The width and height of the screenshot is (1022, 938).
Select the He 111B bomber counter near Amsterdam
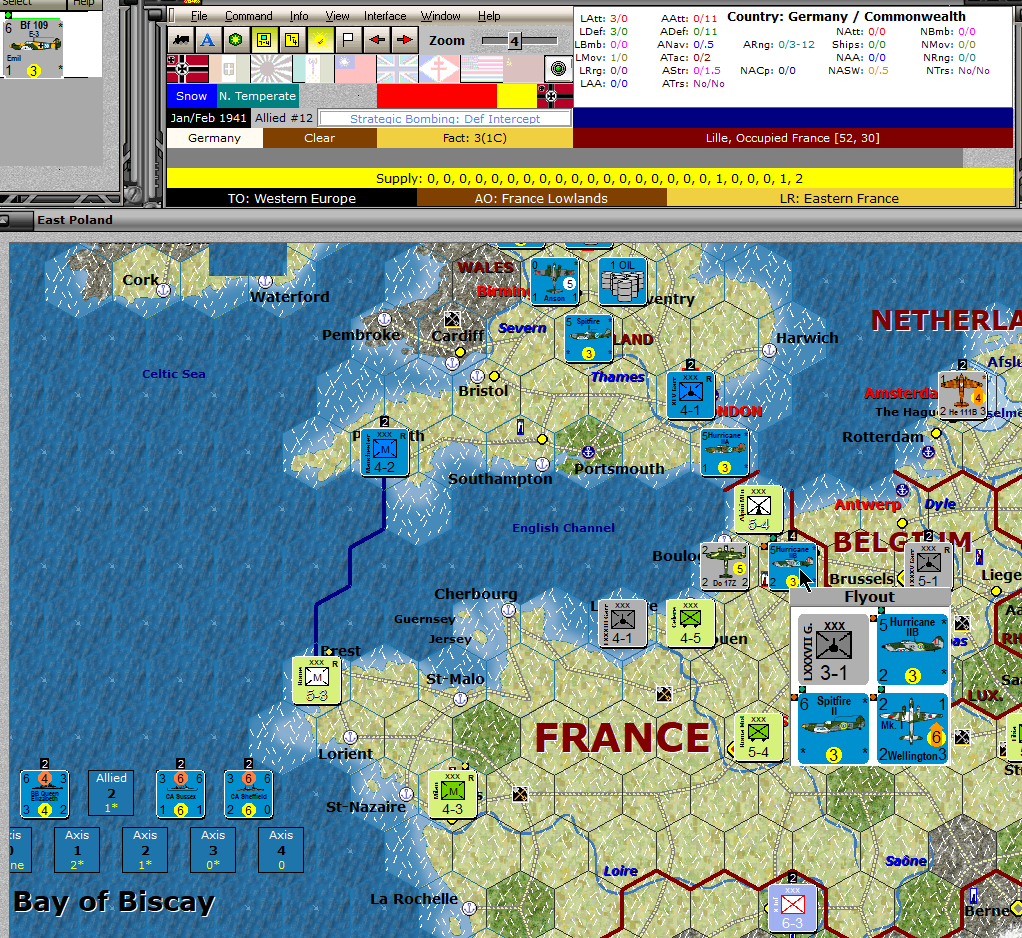pos(962,396)
